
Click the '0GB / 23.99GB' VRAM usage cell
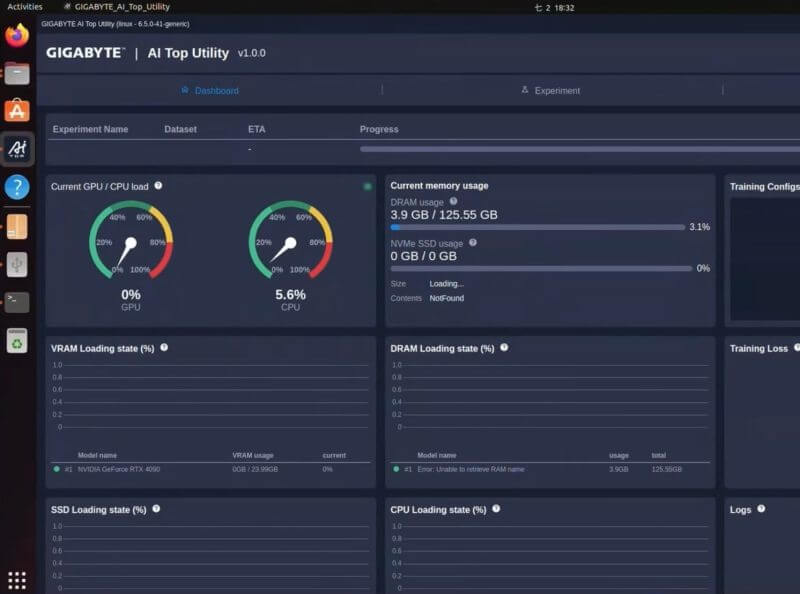(255, 469)
